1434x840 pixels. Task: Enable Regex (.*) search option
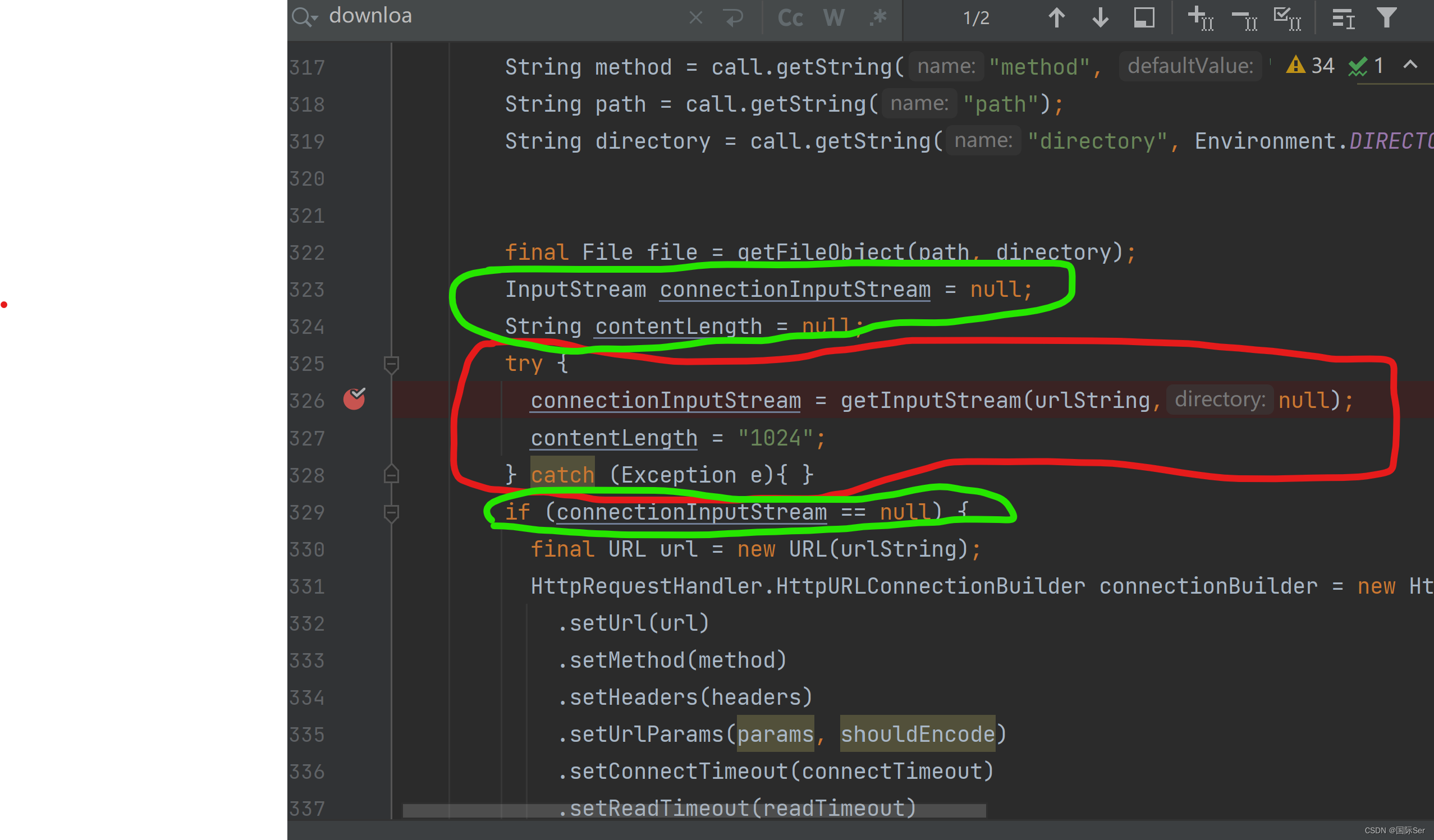click(x=877, y=17)
